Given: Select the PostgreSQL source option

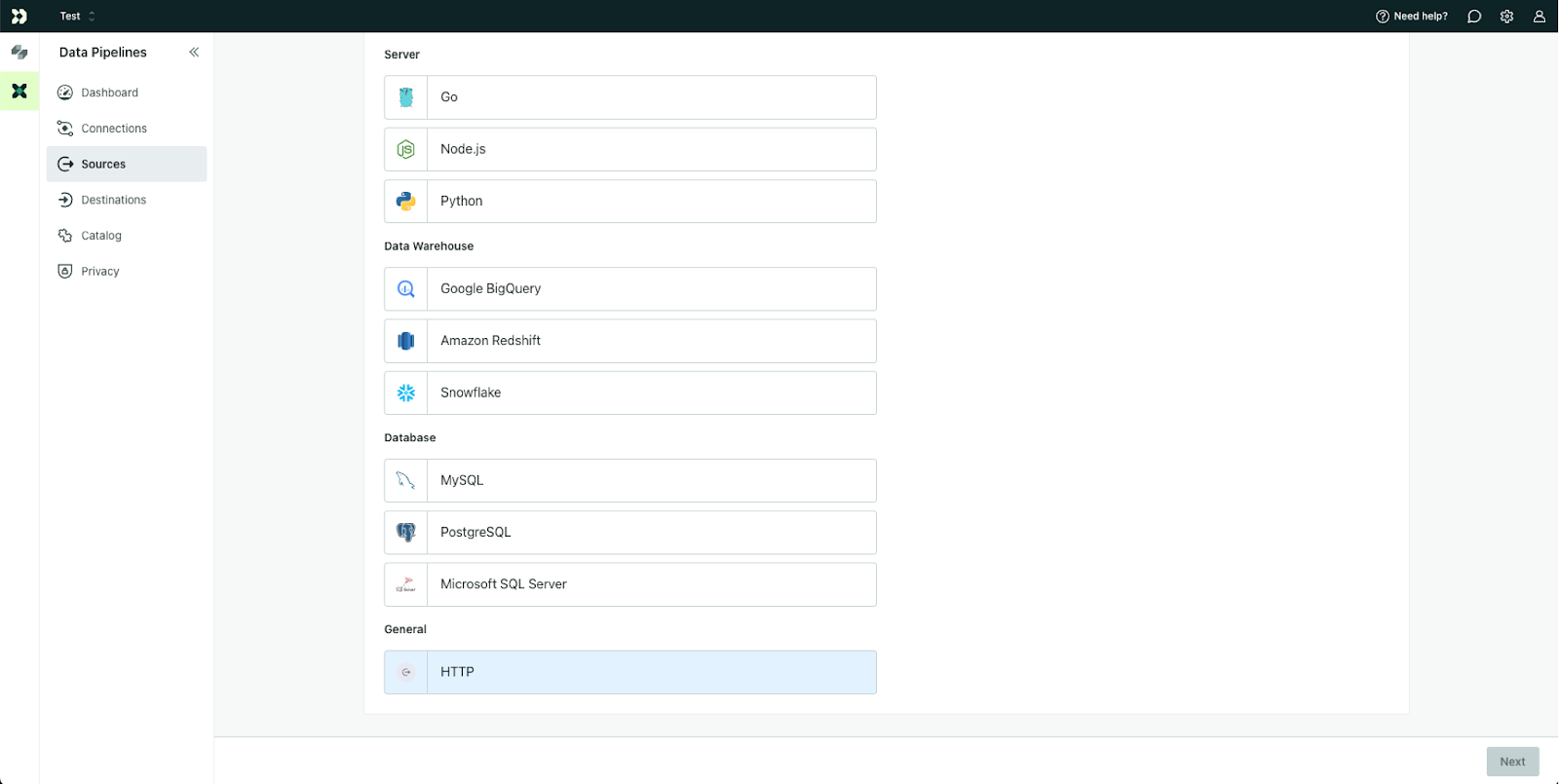Looking at the screenshot, I should click(630, 533).
